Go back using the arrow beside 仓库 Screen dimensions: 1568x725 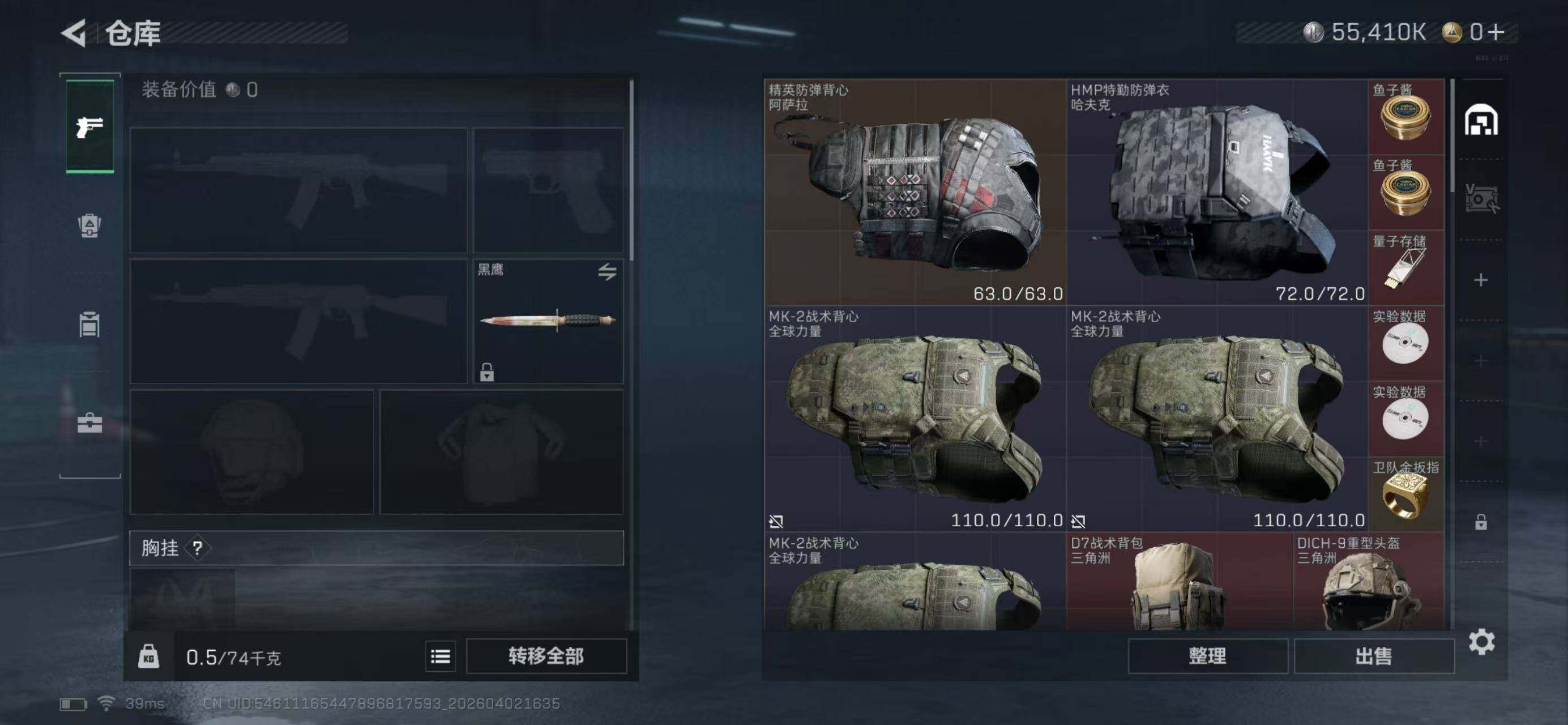75,32
